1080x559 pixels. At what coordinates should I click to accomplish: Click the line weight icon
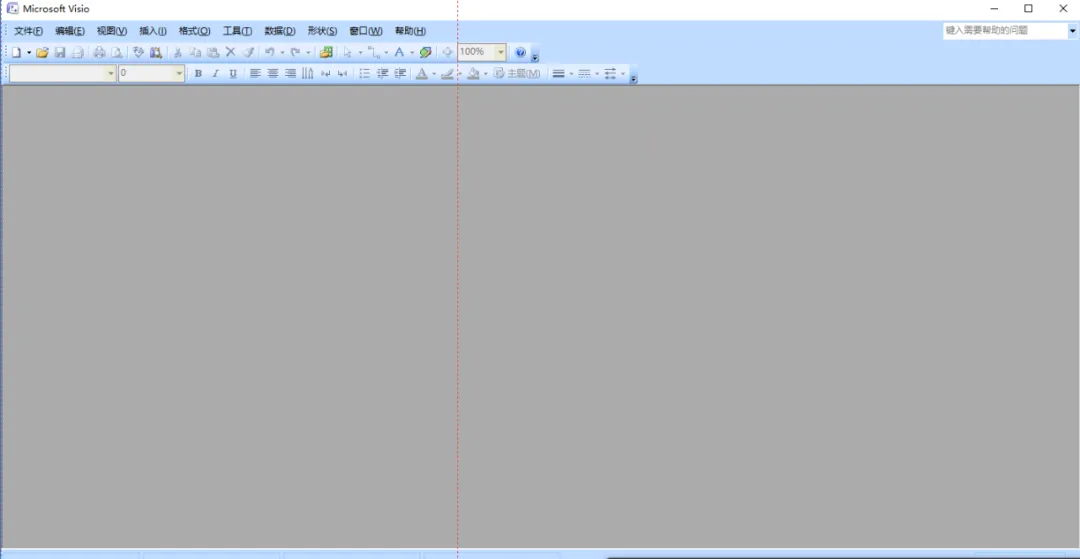(559, 74)
